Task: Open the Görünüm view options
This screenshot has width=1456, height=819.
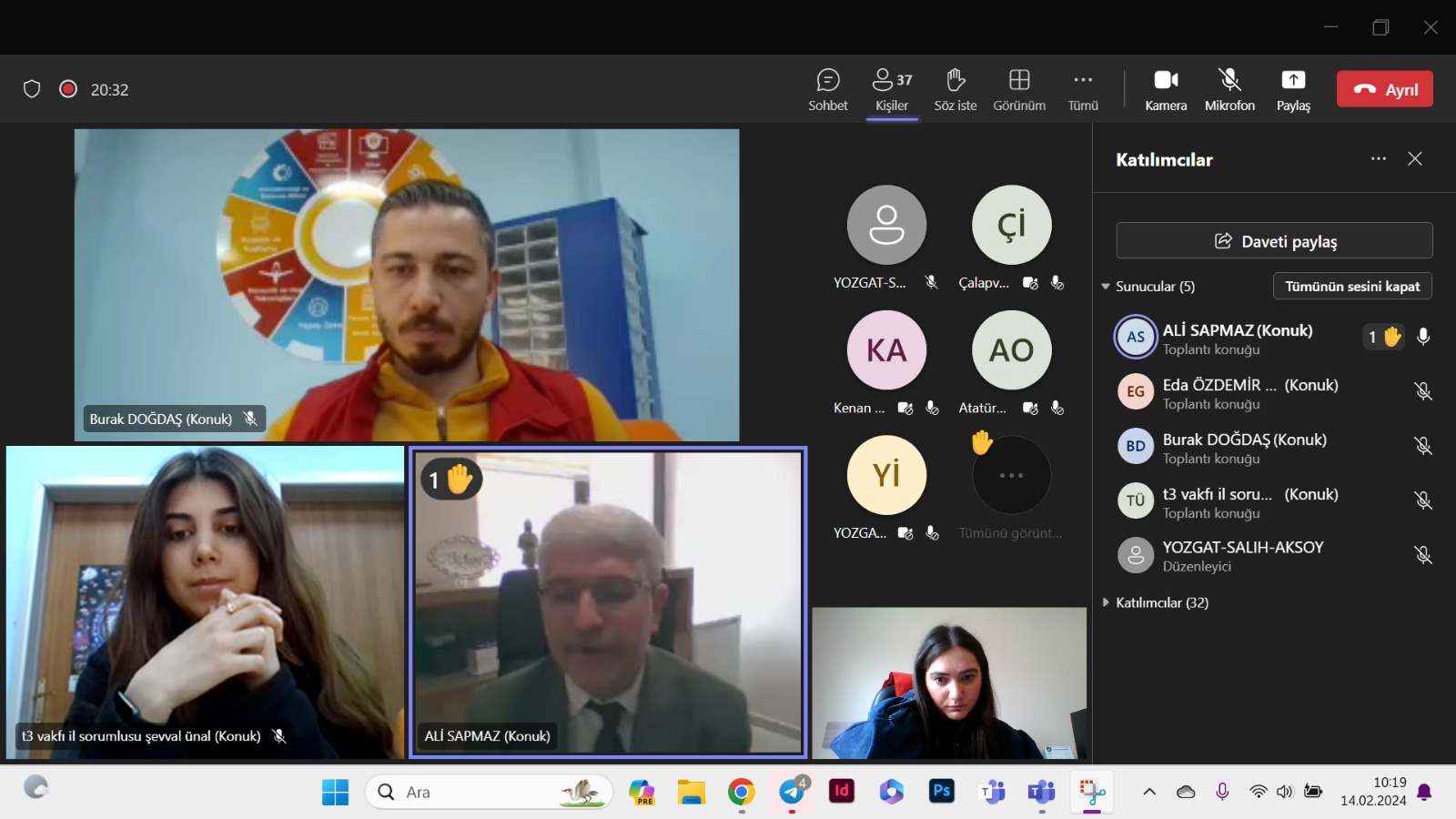Action: (x=1018, y=90)
